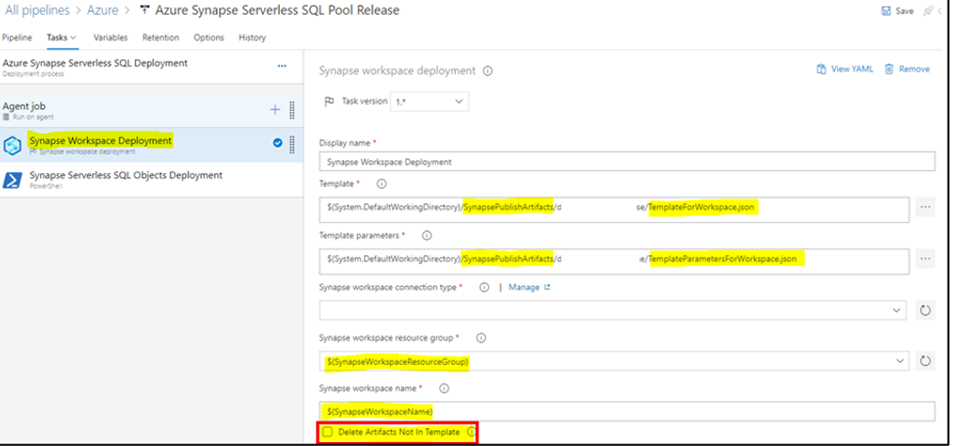Browse for Template file with ellipsis button
Screen dimensions: 975x446
[925, 207]
